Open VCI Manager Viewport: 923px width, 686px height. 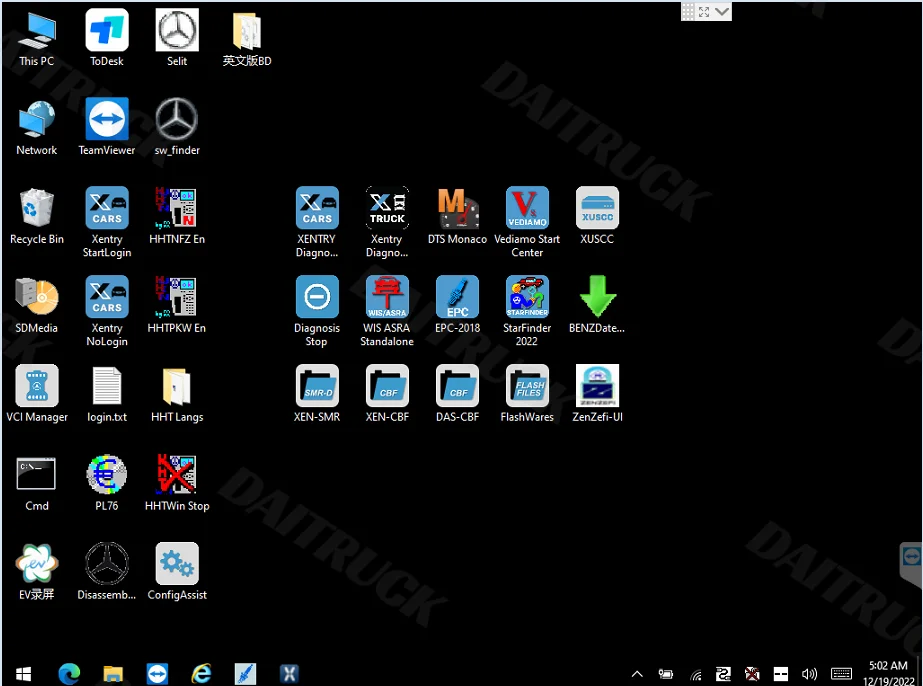(x=36, y=393)
